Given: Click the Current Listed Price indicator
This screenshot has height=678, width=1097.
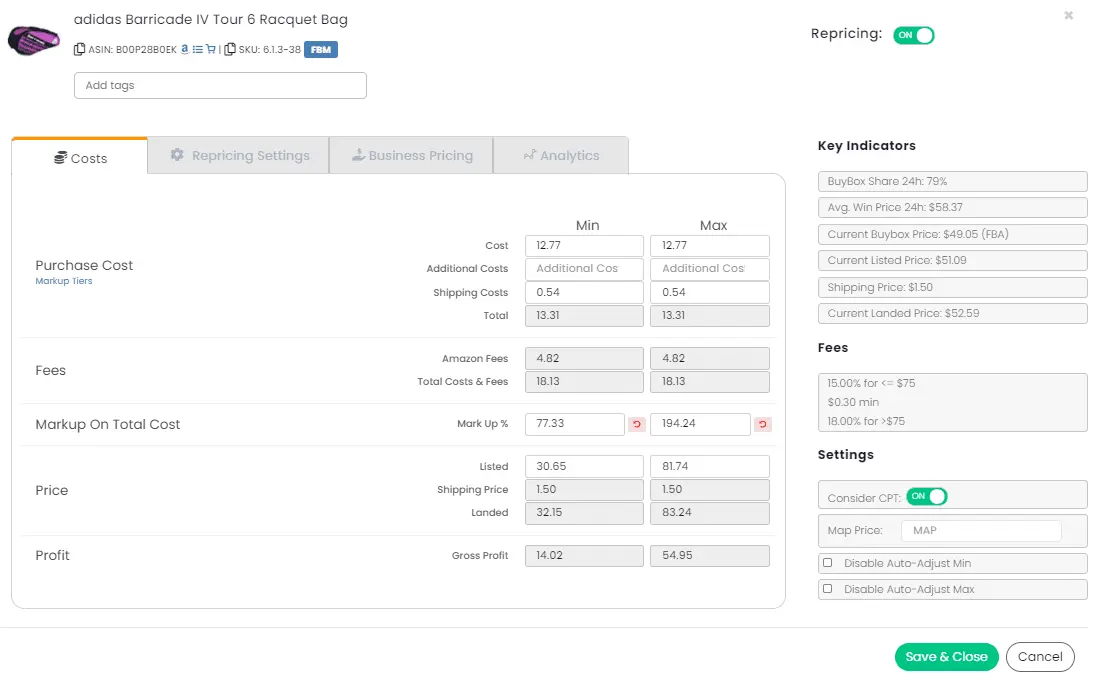Looking at the screenshot, I should point(952,260).
